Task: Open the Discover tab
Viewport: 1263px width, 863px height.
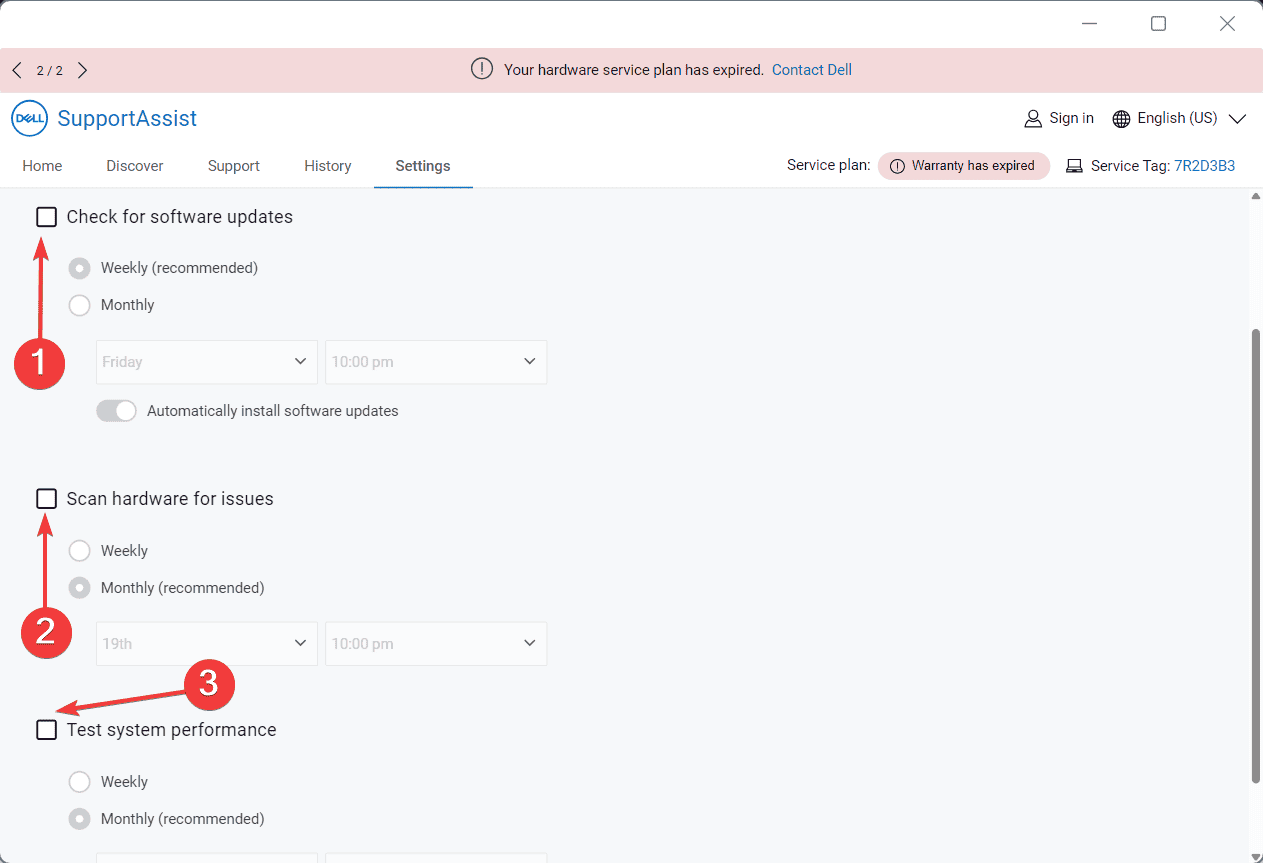Action: pyautogui.click(x=135, y=166)
